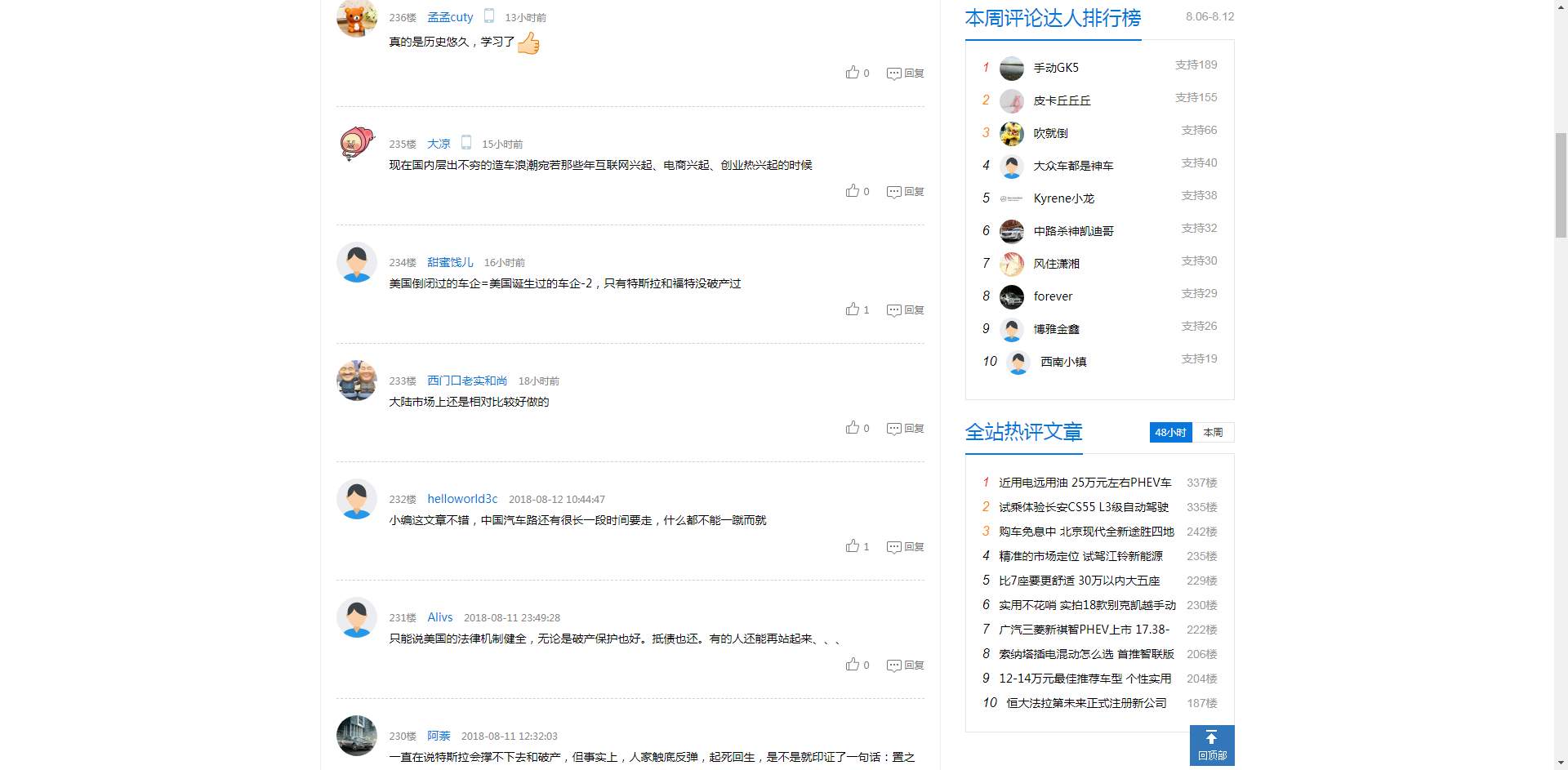Switch hot articles to 本周 tab
Image resolution: width=1568 pixels, height=770 pixels.
pos(1213,433)
